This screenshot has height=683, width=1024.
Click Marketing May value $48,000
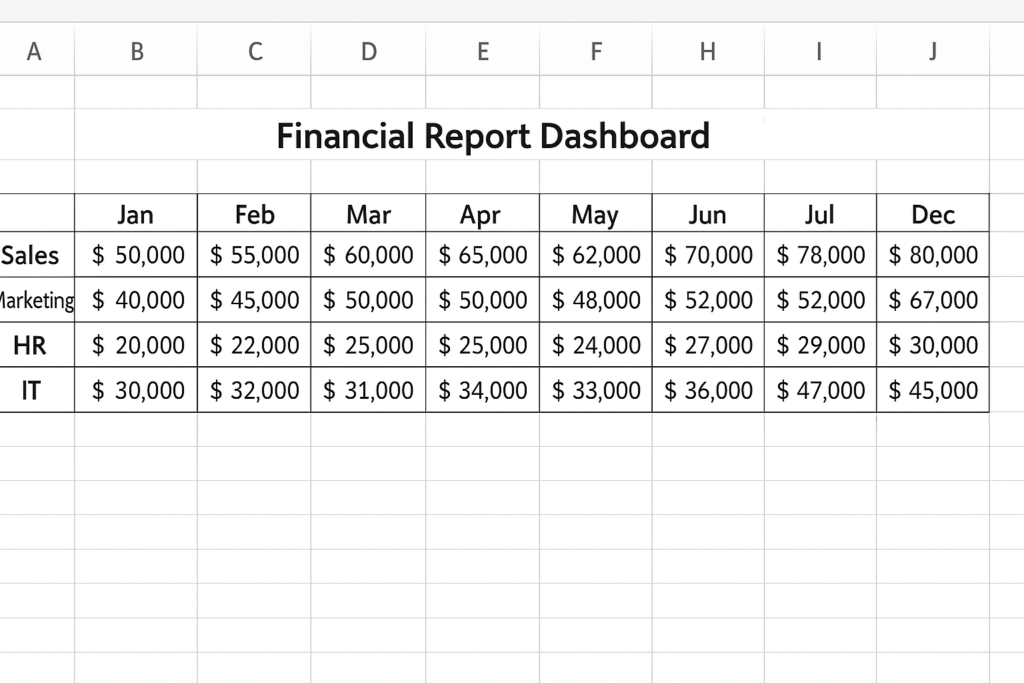595,300
